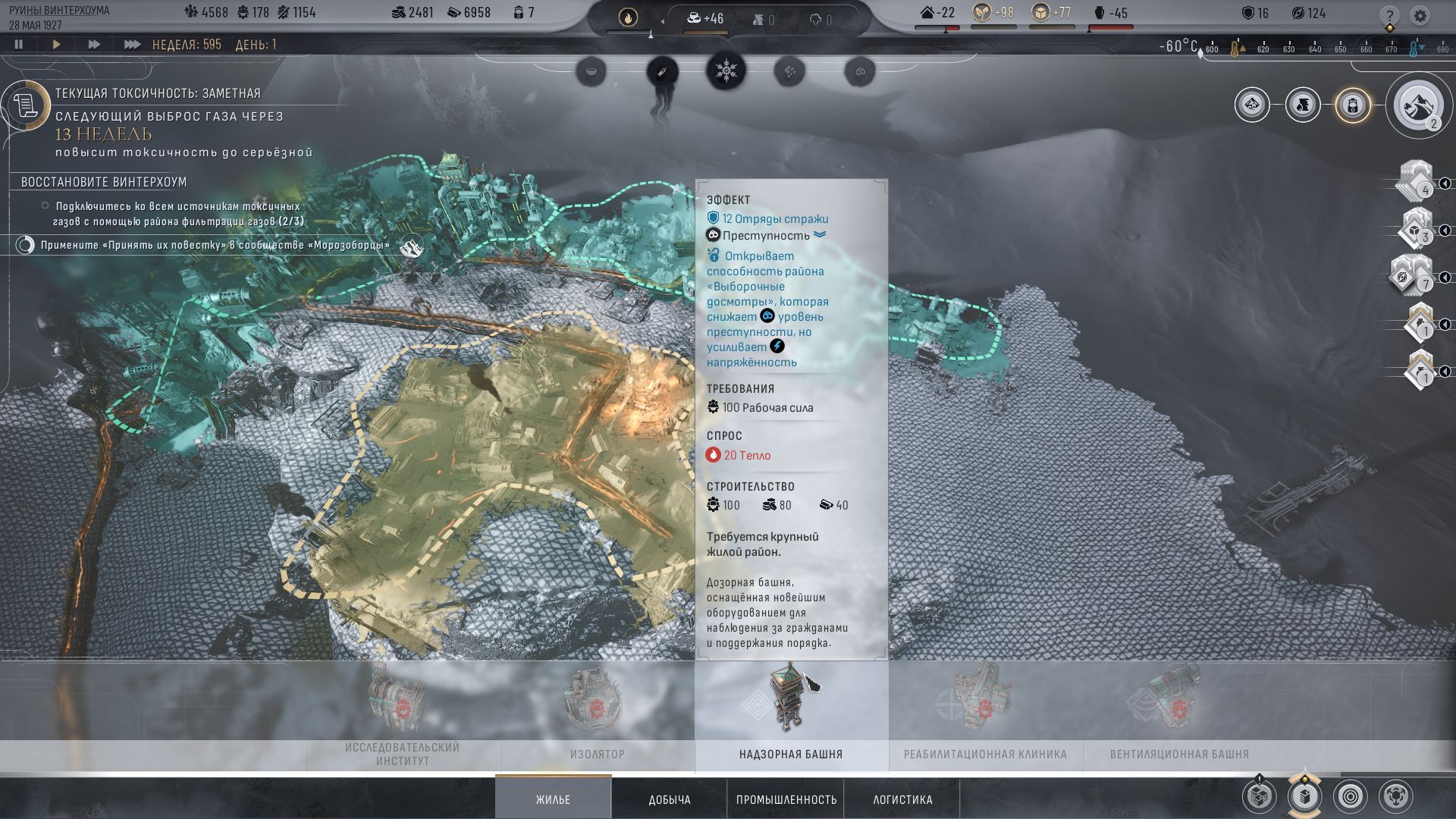1456x819 pixels.
Task: Click the guard shield indicator showing 16
Action: [x=1254, y=13]
